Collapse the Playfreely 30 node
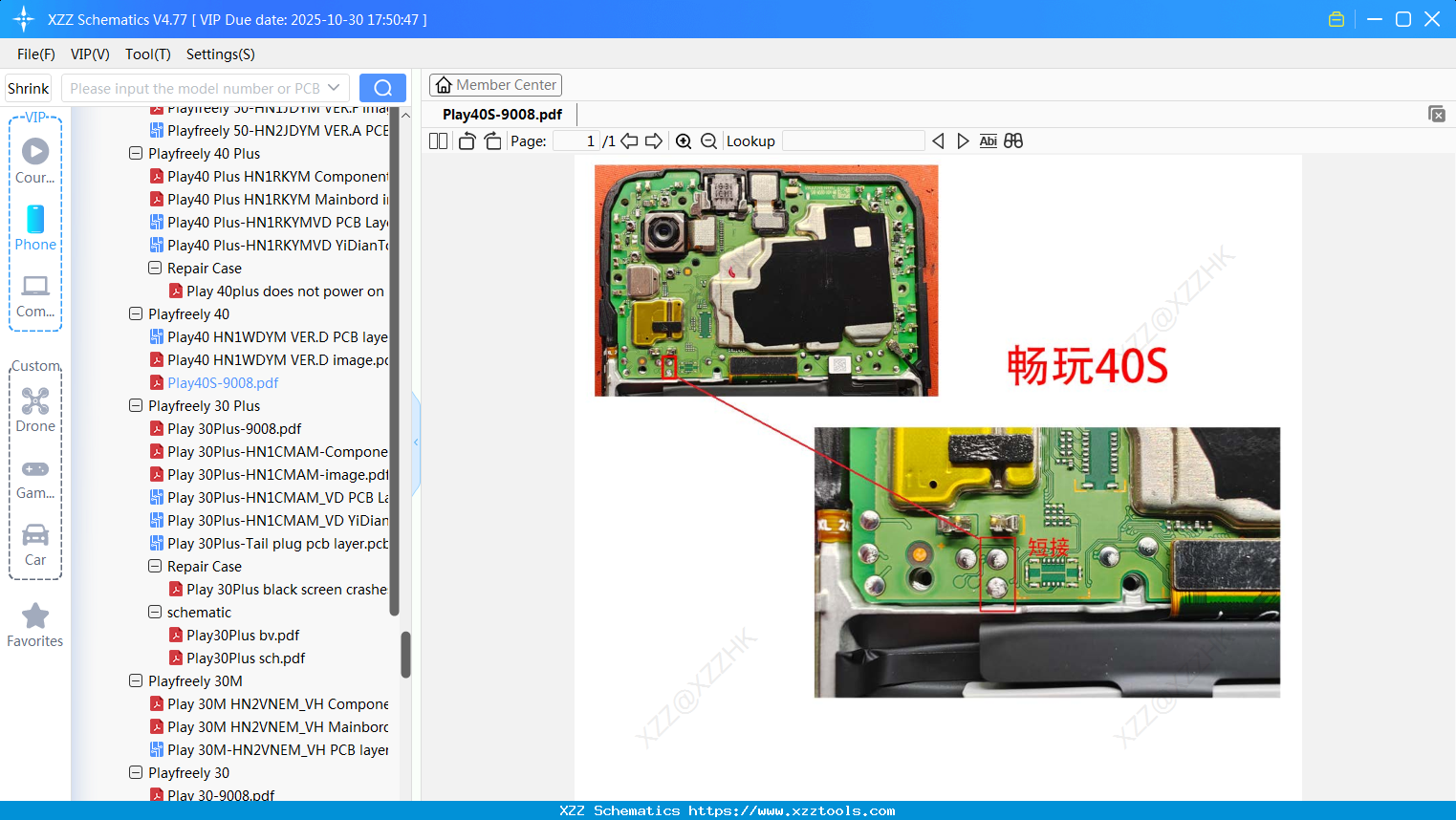1456x820 pixels. (x=136, y=772)
